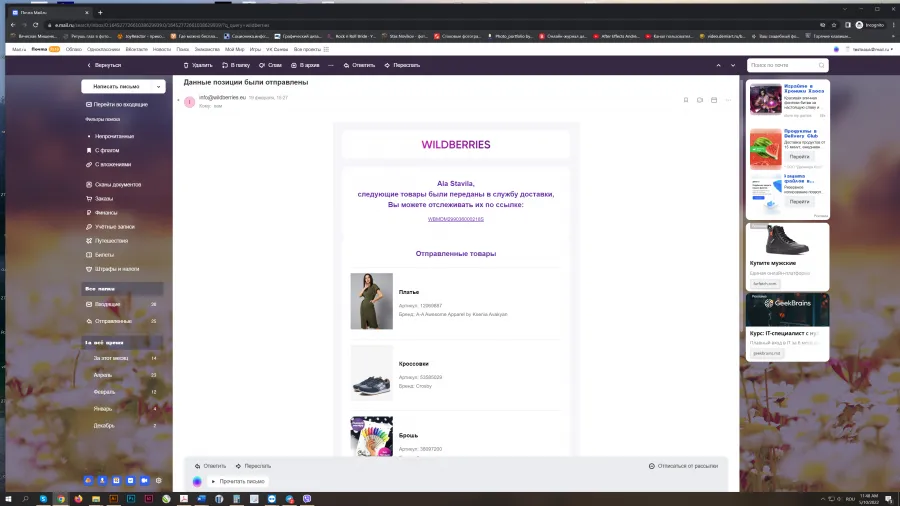Screen dimensions: 900x506
Task: Click Переслать in the top toolbar
Action: point(402,65)
